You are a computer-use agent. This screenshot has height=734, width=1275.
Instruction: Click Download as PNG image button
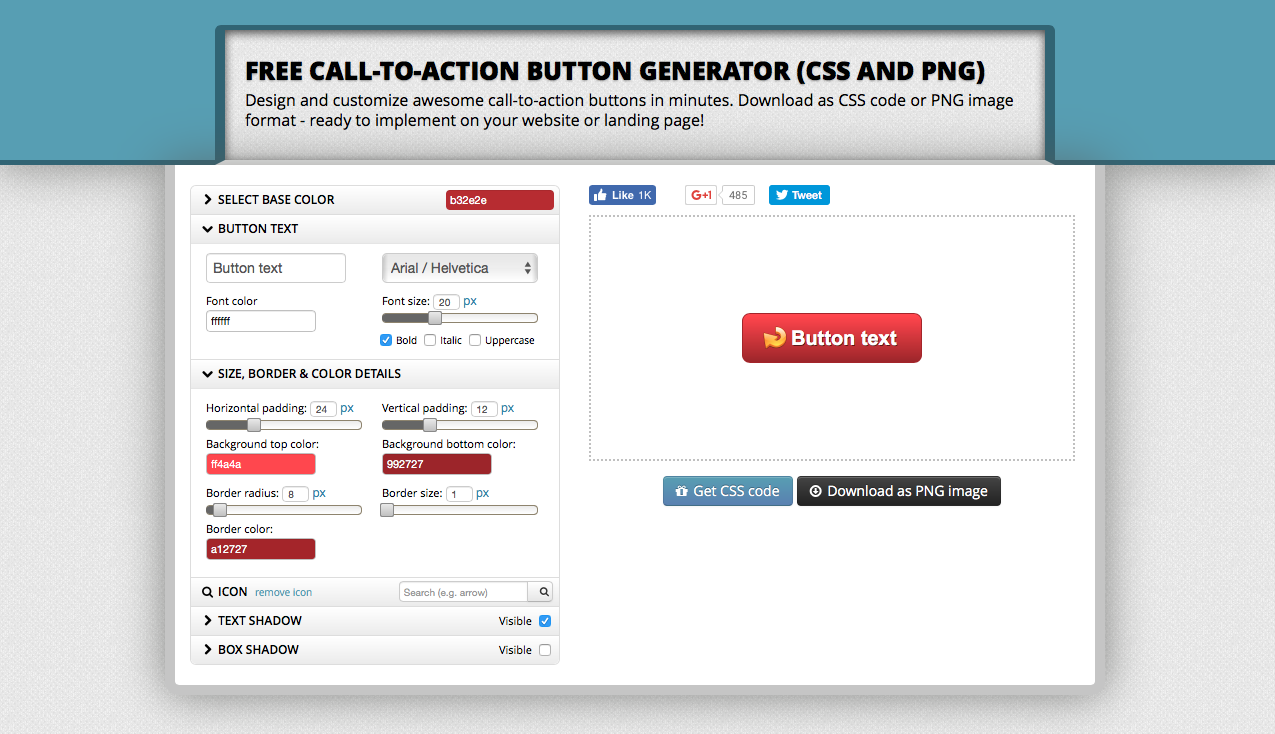click(x=898, y=491)
